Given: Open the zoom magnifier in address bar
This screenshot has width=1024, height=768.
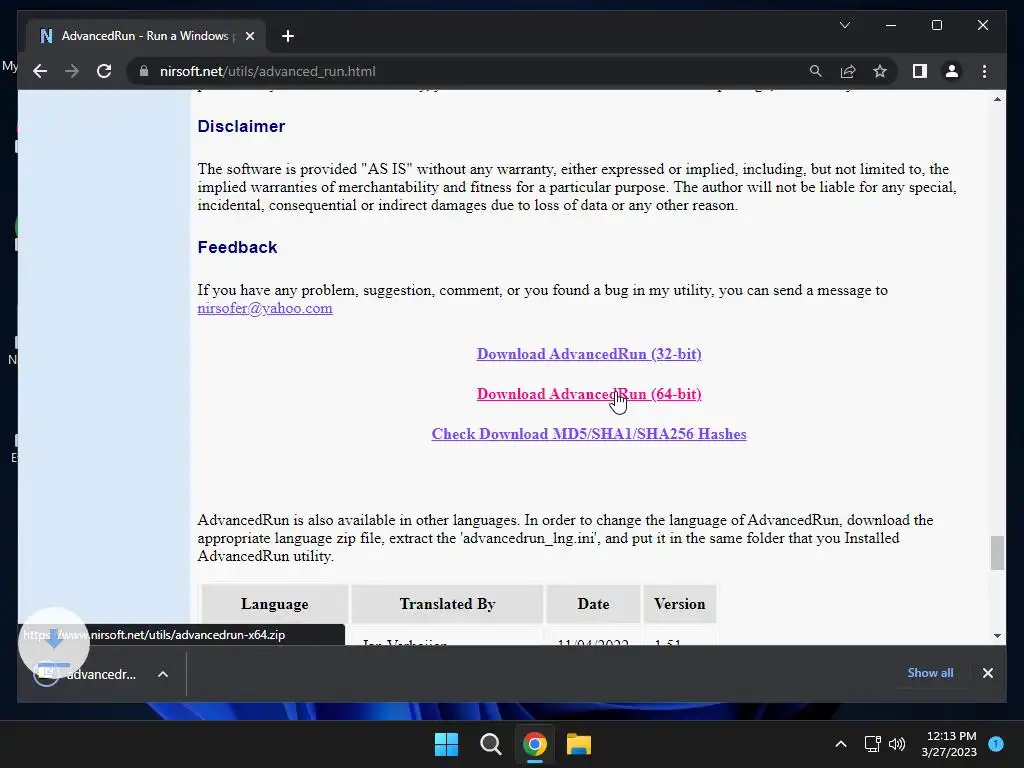Looking at the screenshot, I should coord(816,71).
